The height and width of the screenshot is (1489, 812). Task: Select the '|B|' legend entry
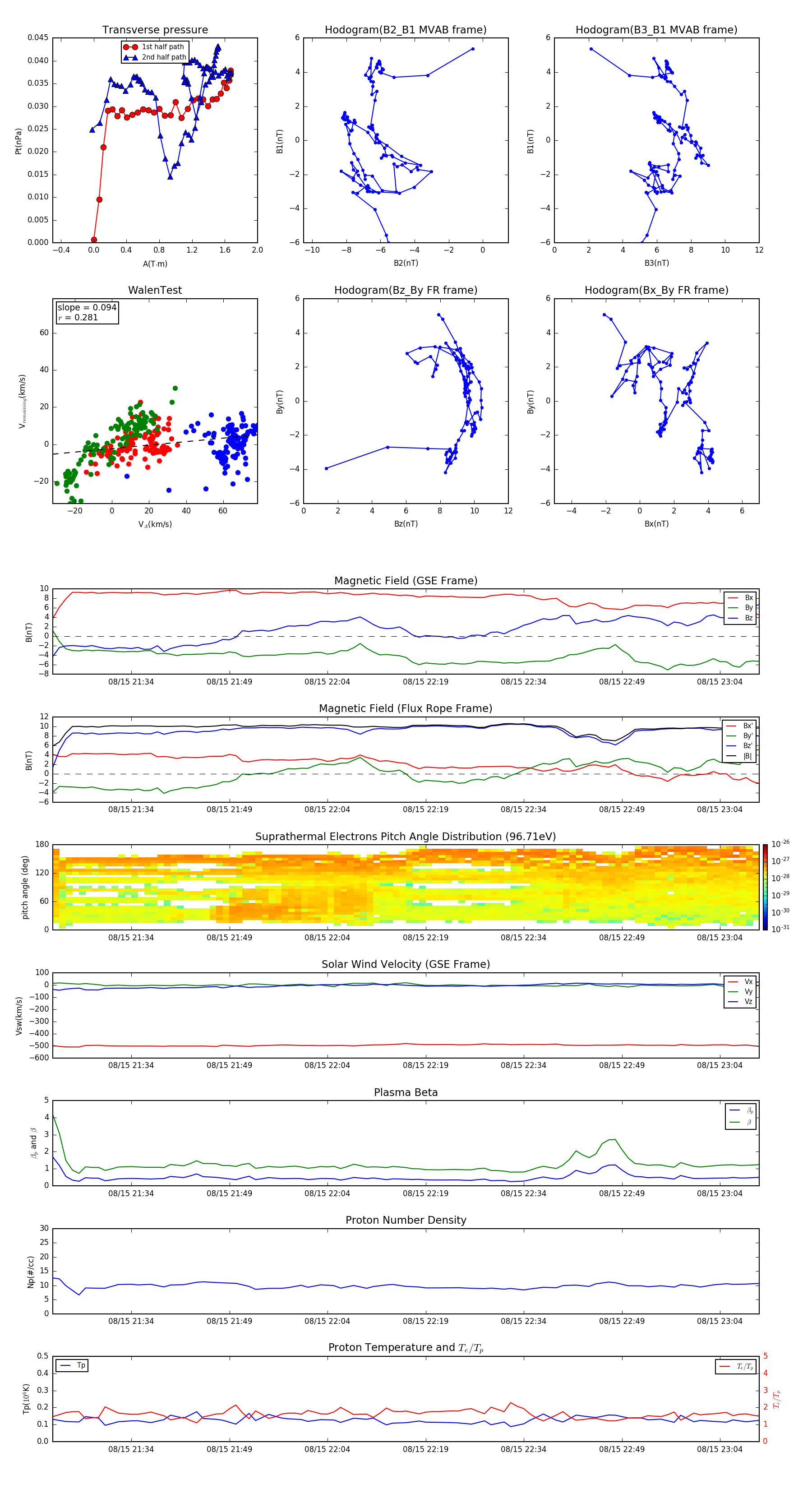[740, 756]
